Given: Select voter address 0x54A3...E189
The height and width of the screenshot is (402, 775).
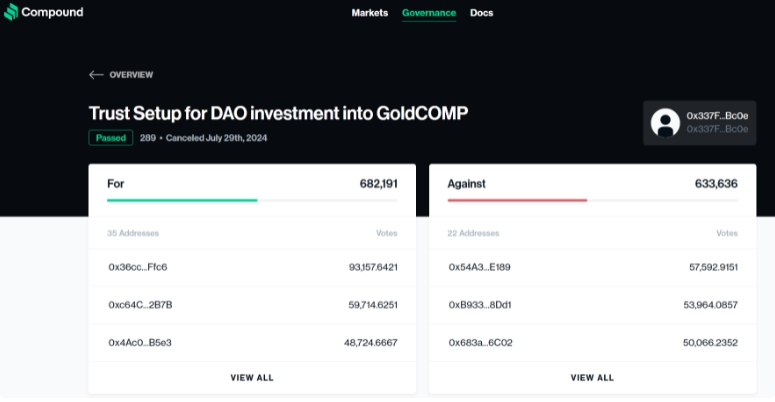Looking at the screenshot, I should pyautogui.click(x=479, y=267).
